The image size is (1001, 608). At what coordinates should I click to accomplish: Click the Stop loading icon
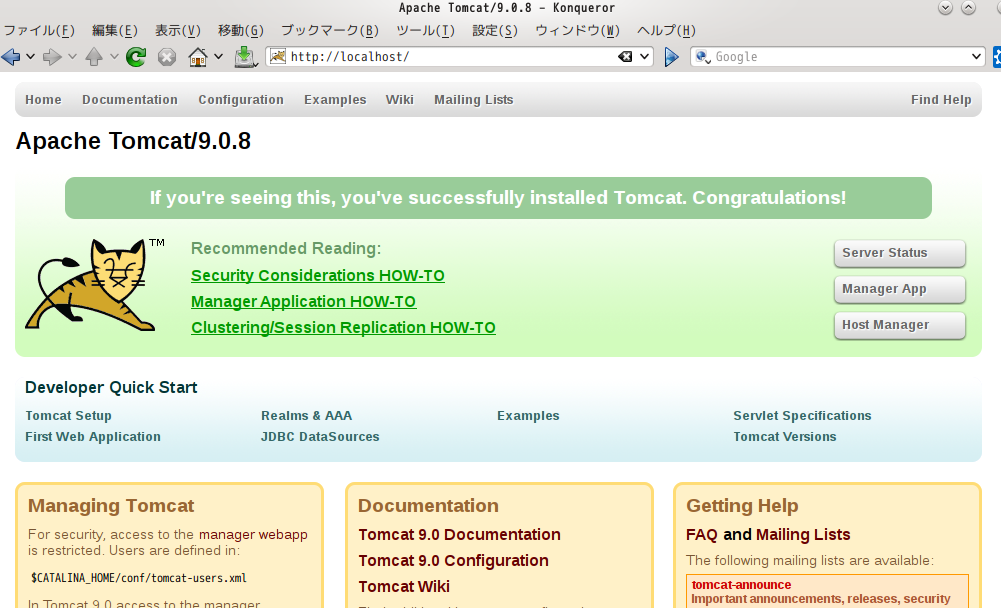point(167,57)
